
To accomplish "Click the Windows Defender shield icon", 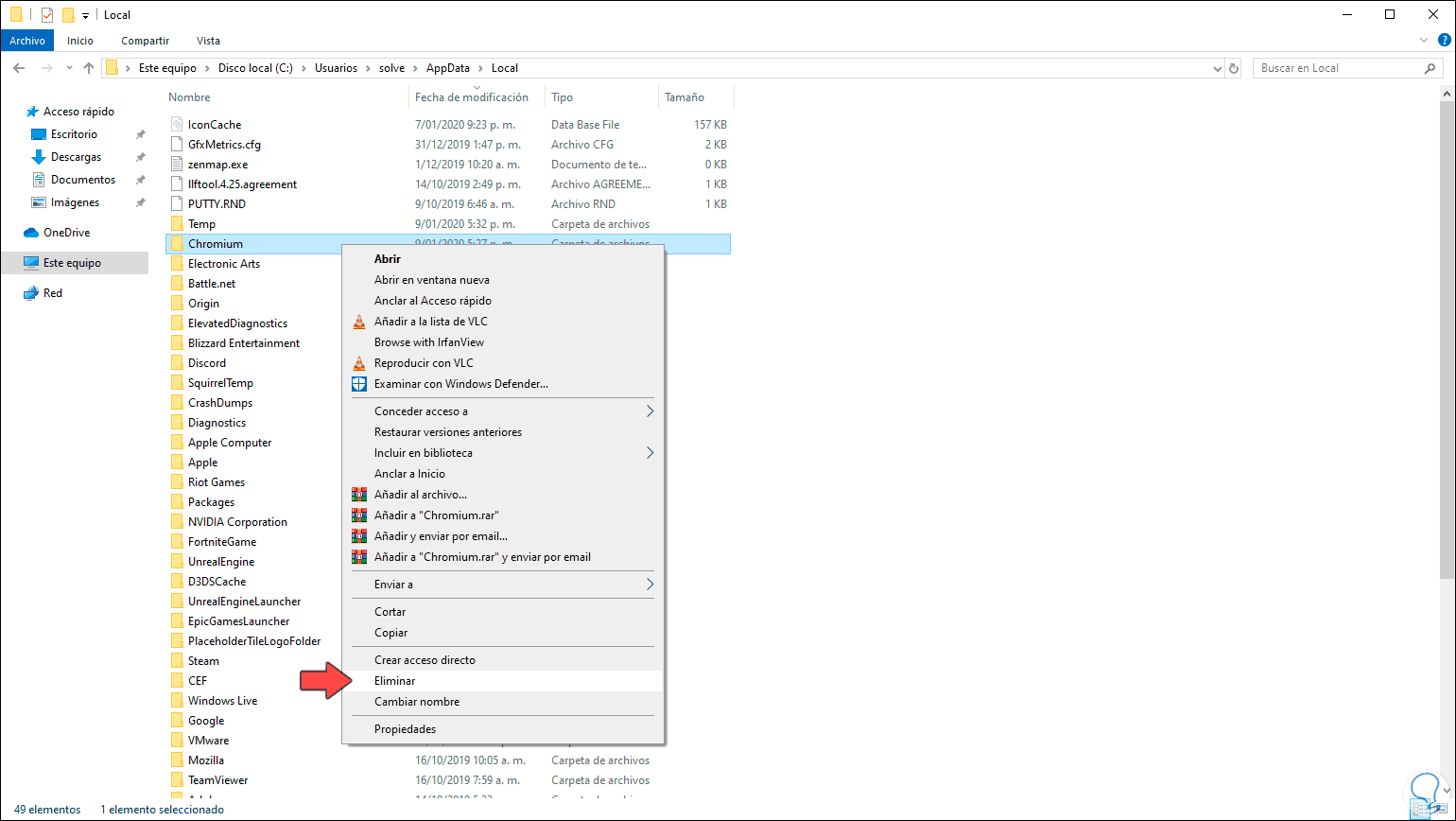I will click(x=358, y=384).
